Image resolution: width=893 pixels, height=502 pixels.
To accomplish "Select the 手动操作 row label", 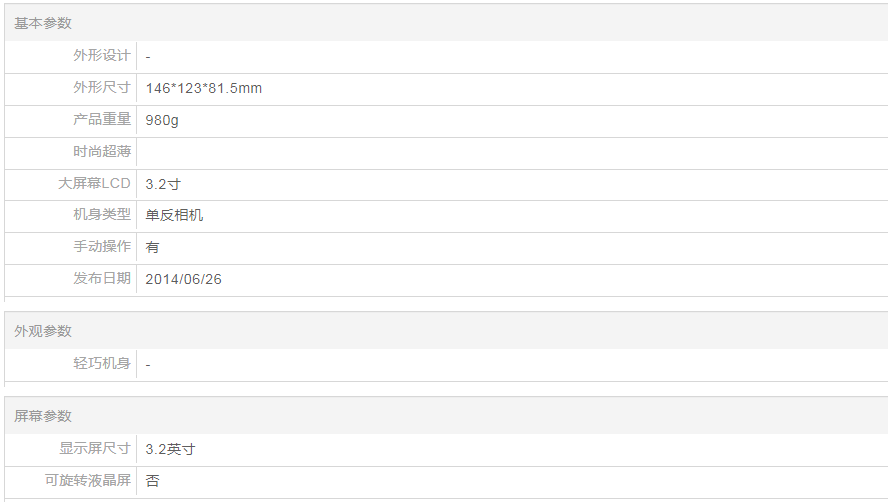I will (x=101, y=247).
